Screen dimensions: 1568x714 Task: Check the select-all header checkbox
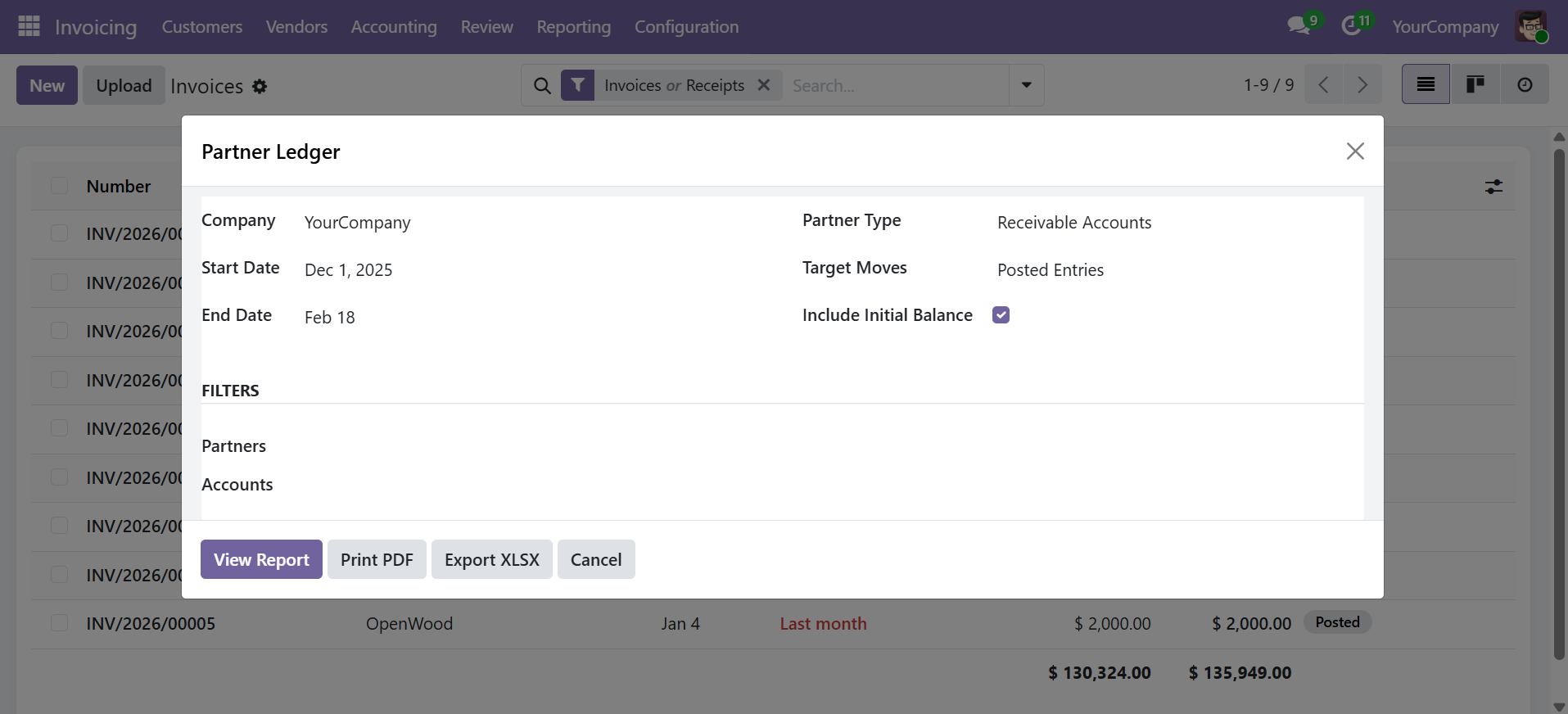(x=59, y=186)
